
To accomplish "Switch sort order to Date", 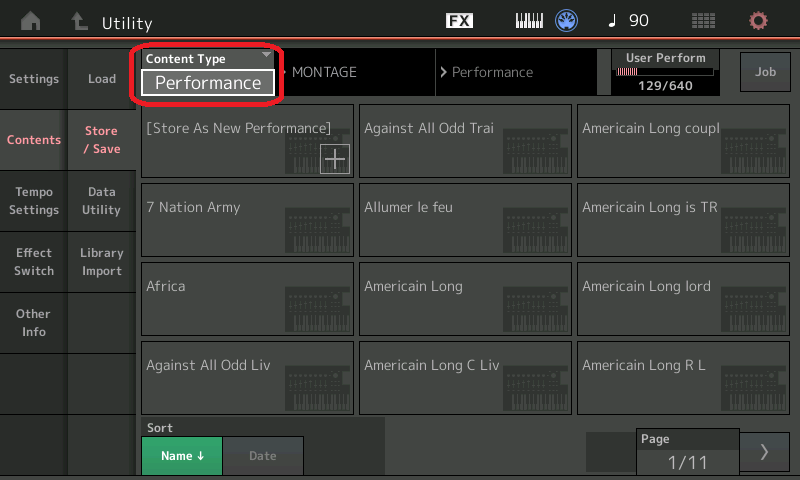I will coord(262,456).
